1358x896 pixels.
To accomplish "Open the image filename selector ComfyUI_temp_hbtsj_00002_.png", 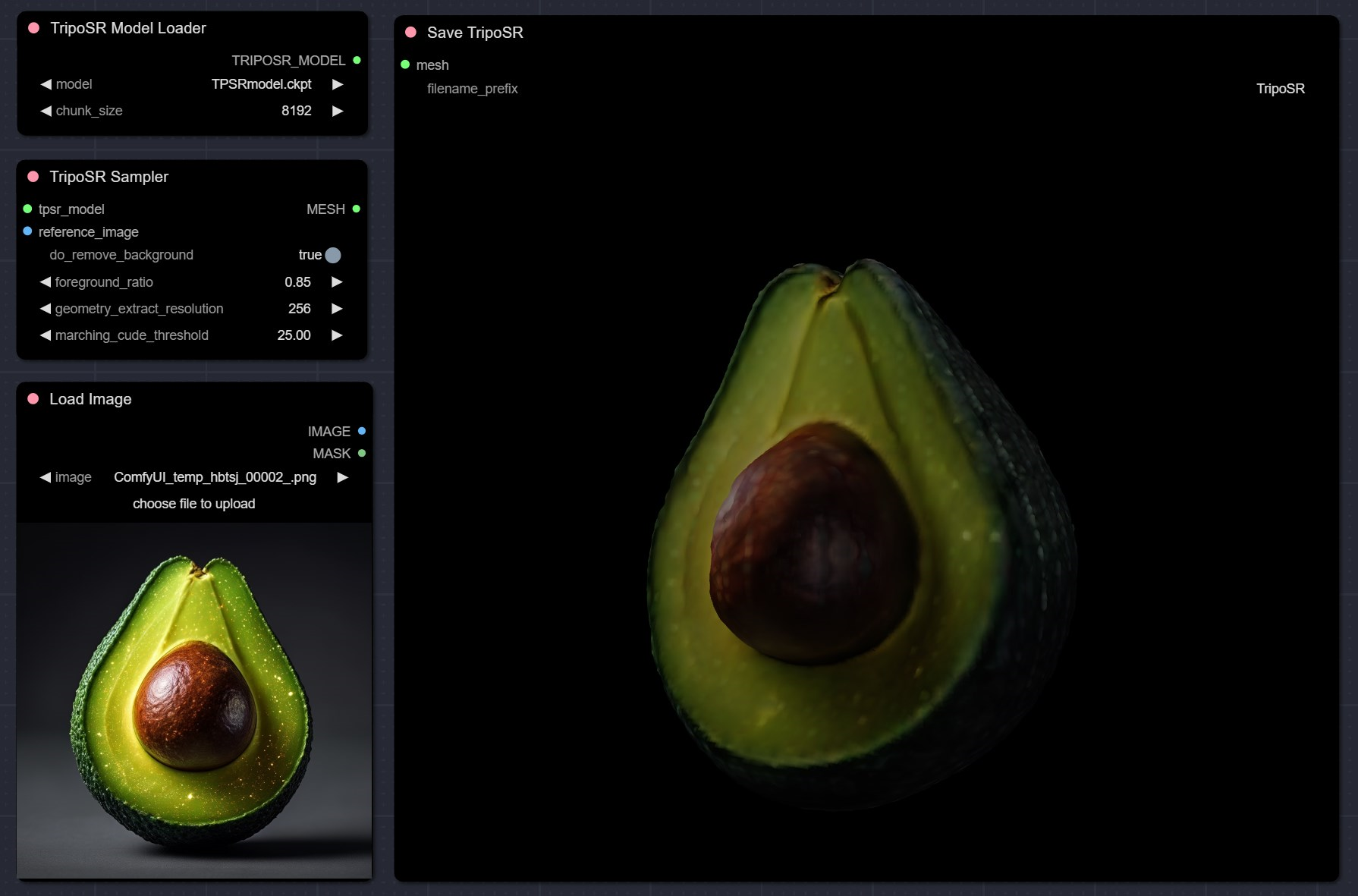I will tap(215, 477).
